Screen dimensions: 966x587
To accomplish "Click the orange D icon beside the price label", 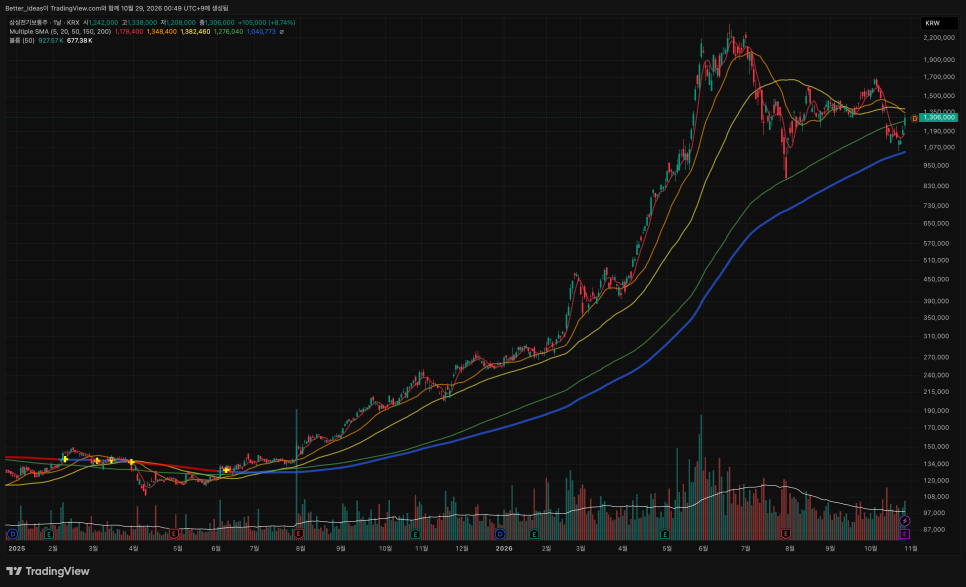I will [914, 118].
